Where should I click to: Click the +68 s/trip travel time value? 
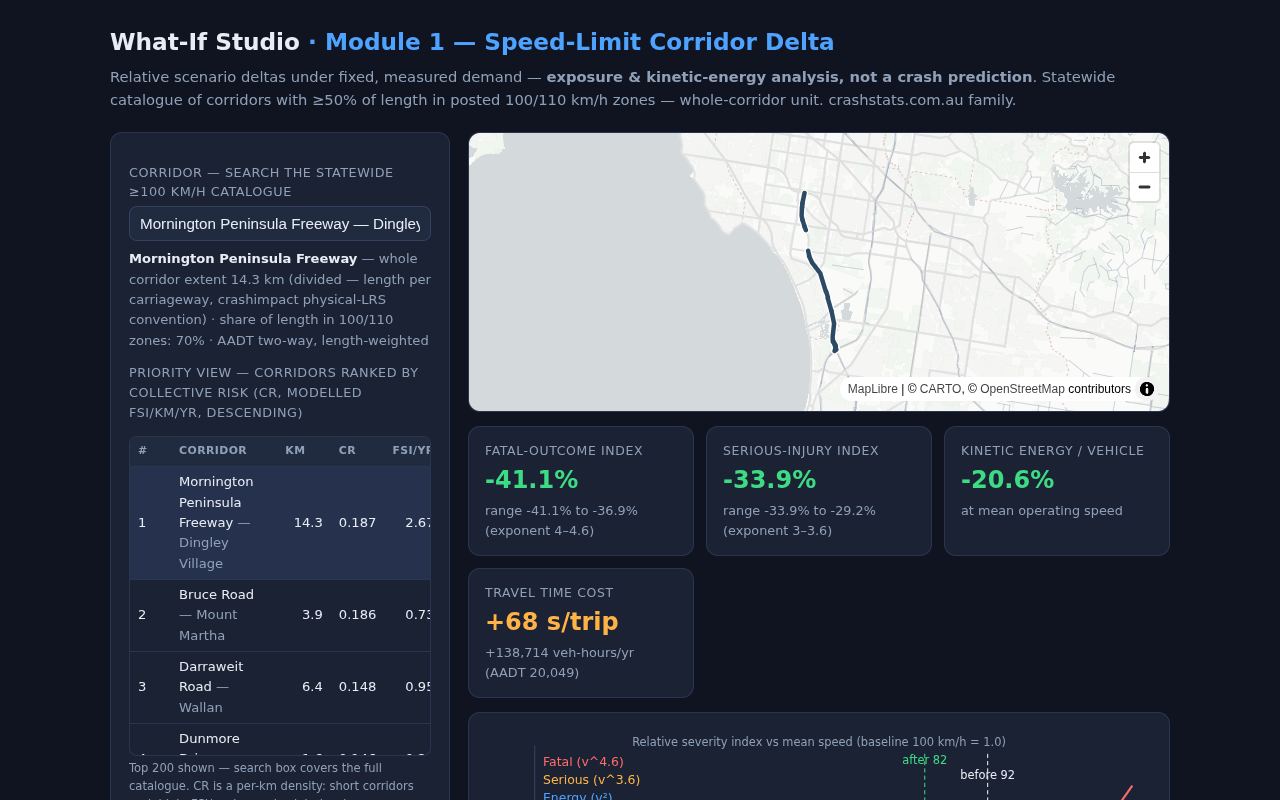pos(552,622)
